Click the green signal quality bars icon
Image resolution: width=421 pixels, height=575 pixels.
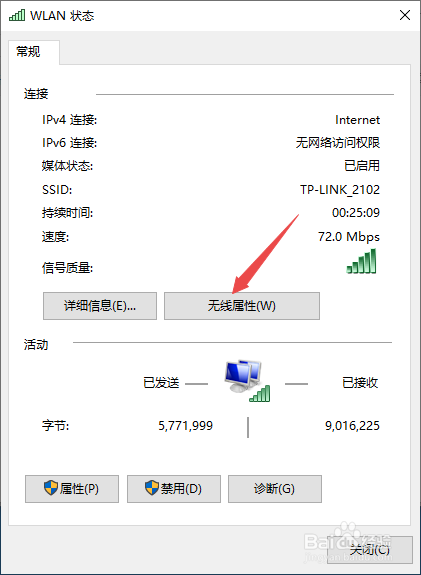pyautogui.click(x=361, y=261)
